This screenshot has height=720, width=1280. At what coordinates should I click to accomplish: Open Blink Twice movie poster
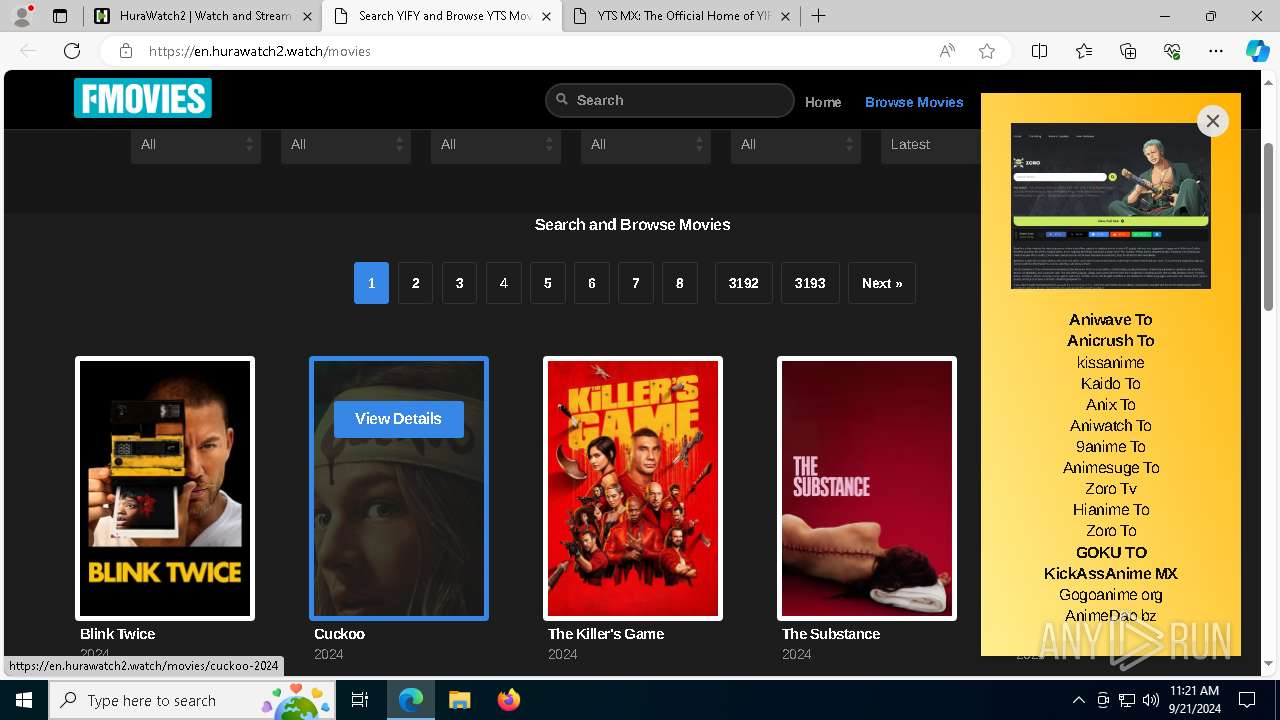tap(165, 488)
